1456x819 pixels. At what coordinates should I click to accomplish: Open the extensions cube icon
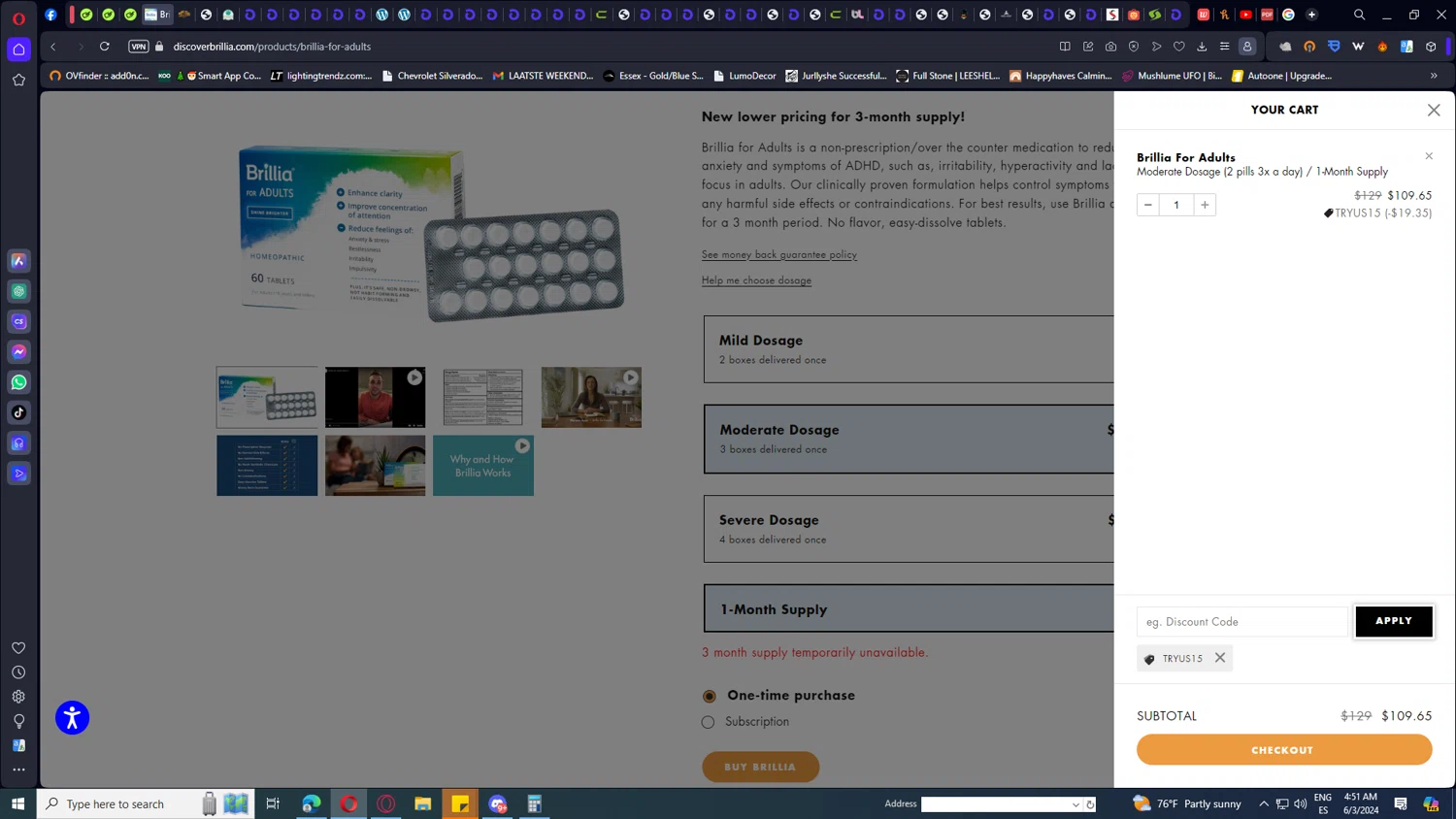1431,47
